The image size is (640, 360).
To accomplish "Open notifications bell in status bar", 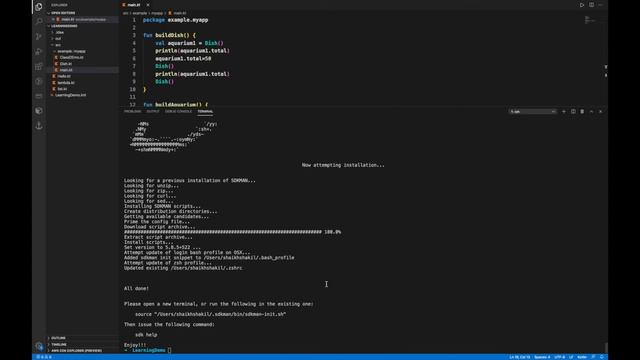I will point(602,357).
